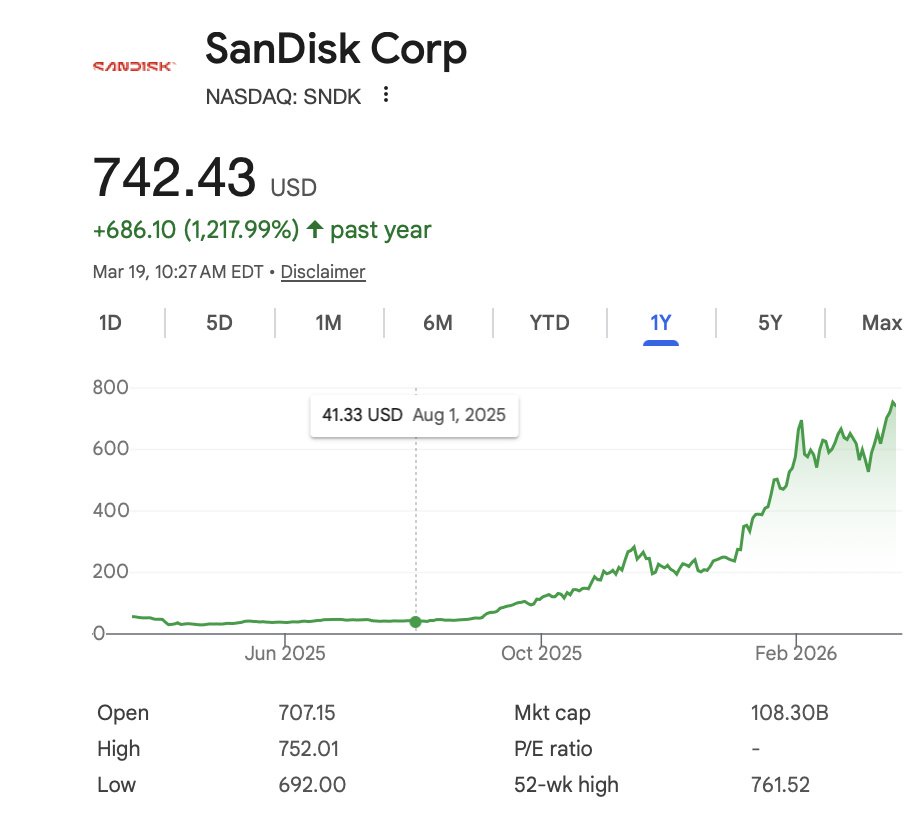Open the three-dot more options menu
The width and height of the screenshot is (924, 824).
(x=386, y=96)
